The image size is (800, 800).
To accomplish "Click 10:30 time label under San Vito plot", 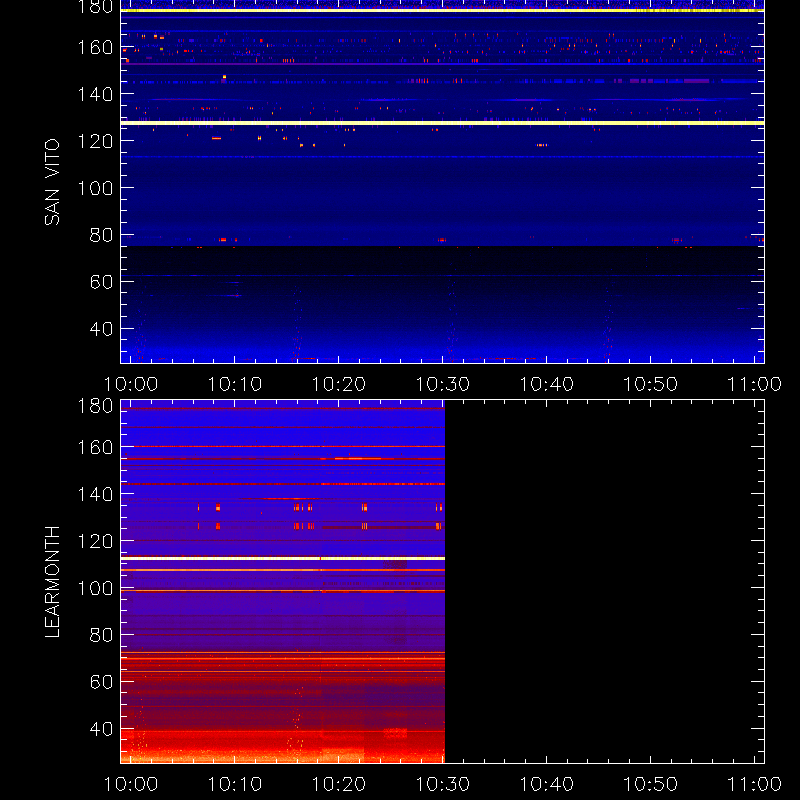I will pyautogui.click(x=442, y=384).
